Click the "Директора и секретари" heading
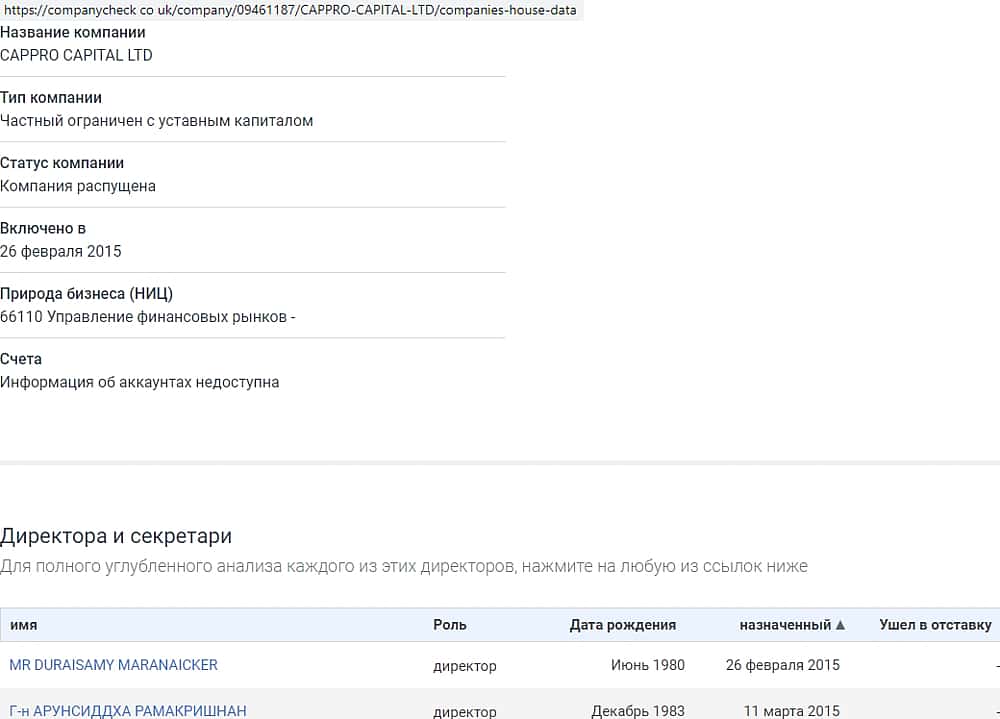The height and width of the screenshot is (719, 1000). click(x=116, y=536)
